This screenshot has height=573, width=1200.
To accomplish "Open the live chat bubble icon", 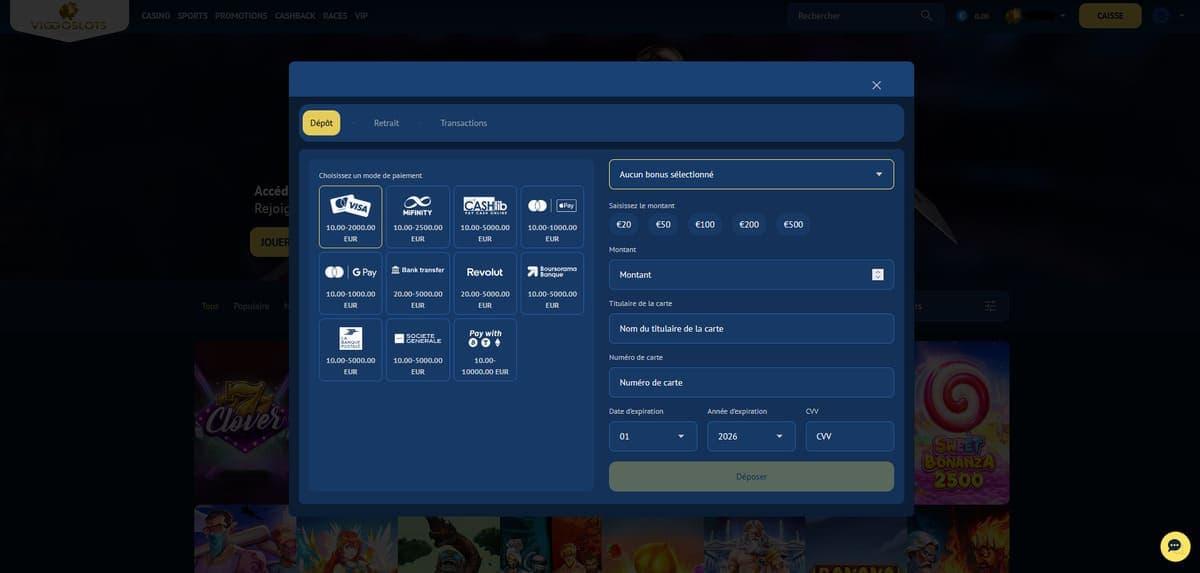I will coord(1175,546).
